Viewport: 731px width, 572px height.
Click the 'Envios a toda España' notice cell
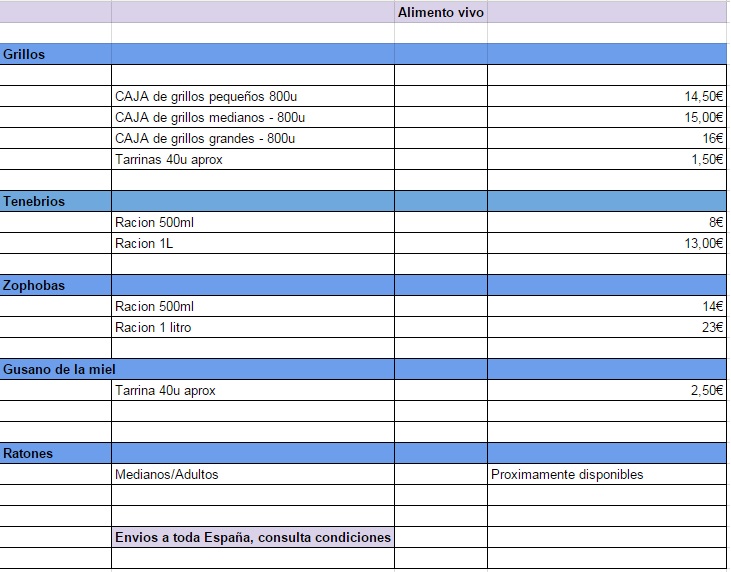[252, 537]
